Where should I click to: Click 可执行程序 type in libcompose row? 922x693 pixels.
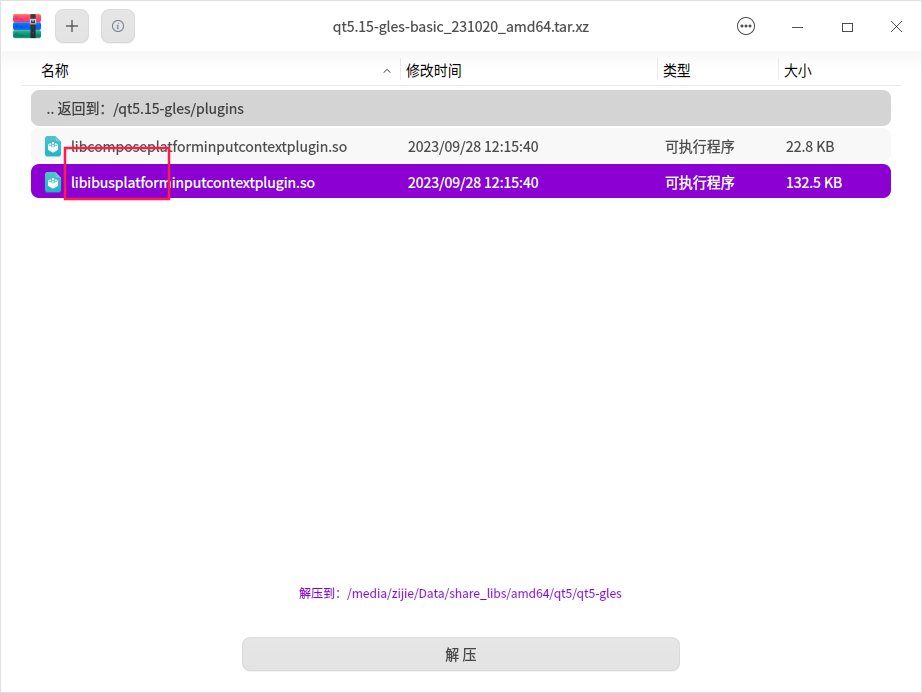(699, 146)
